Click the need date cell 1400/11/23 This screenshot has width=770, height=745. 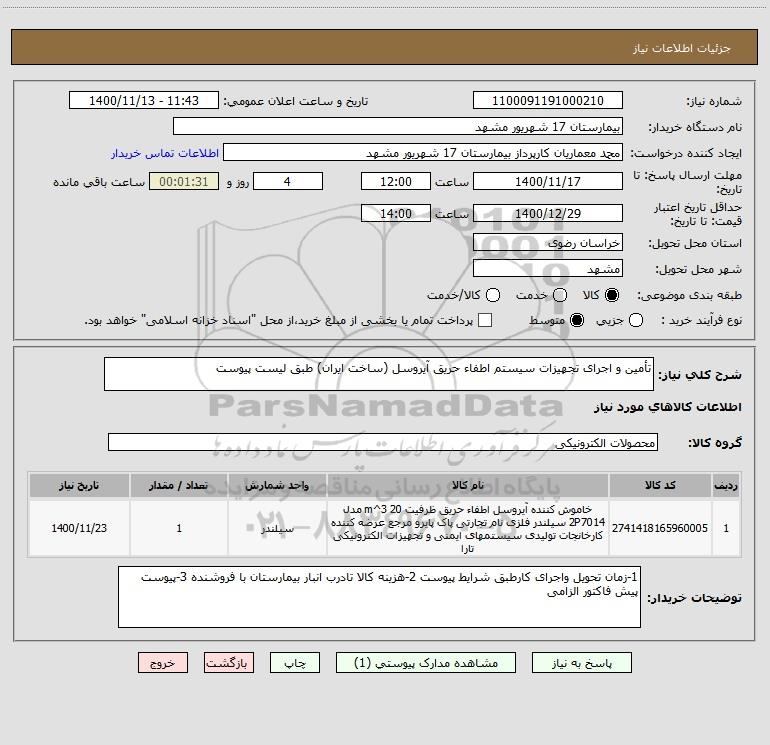(79, 528)
